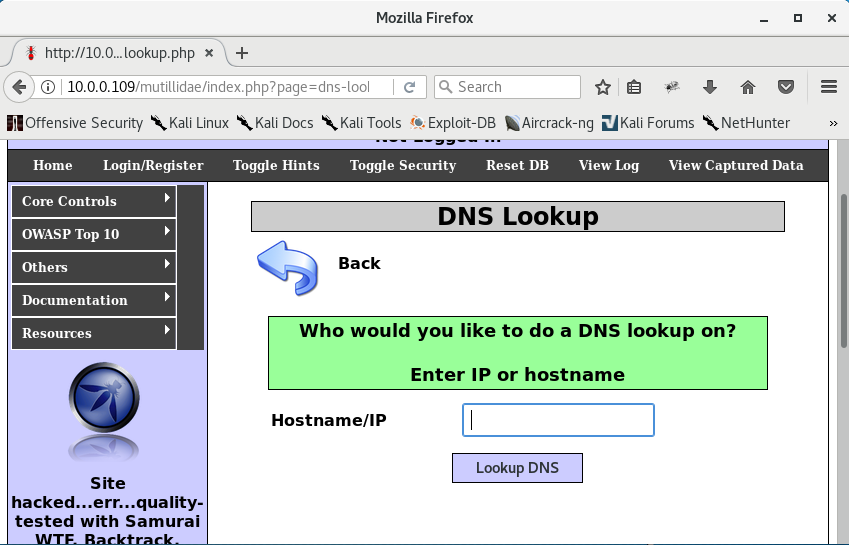Viewport: 849px width, 545px height.
Task: Open View Captured Data
Action: tap(736, 166)
